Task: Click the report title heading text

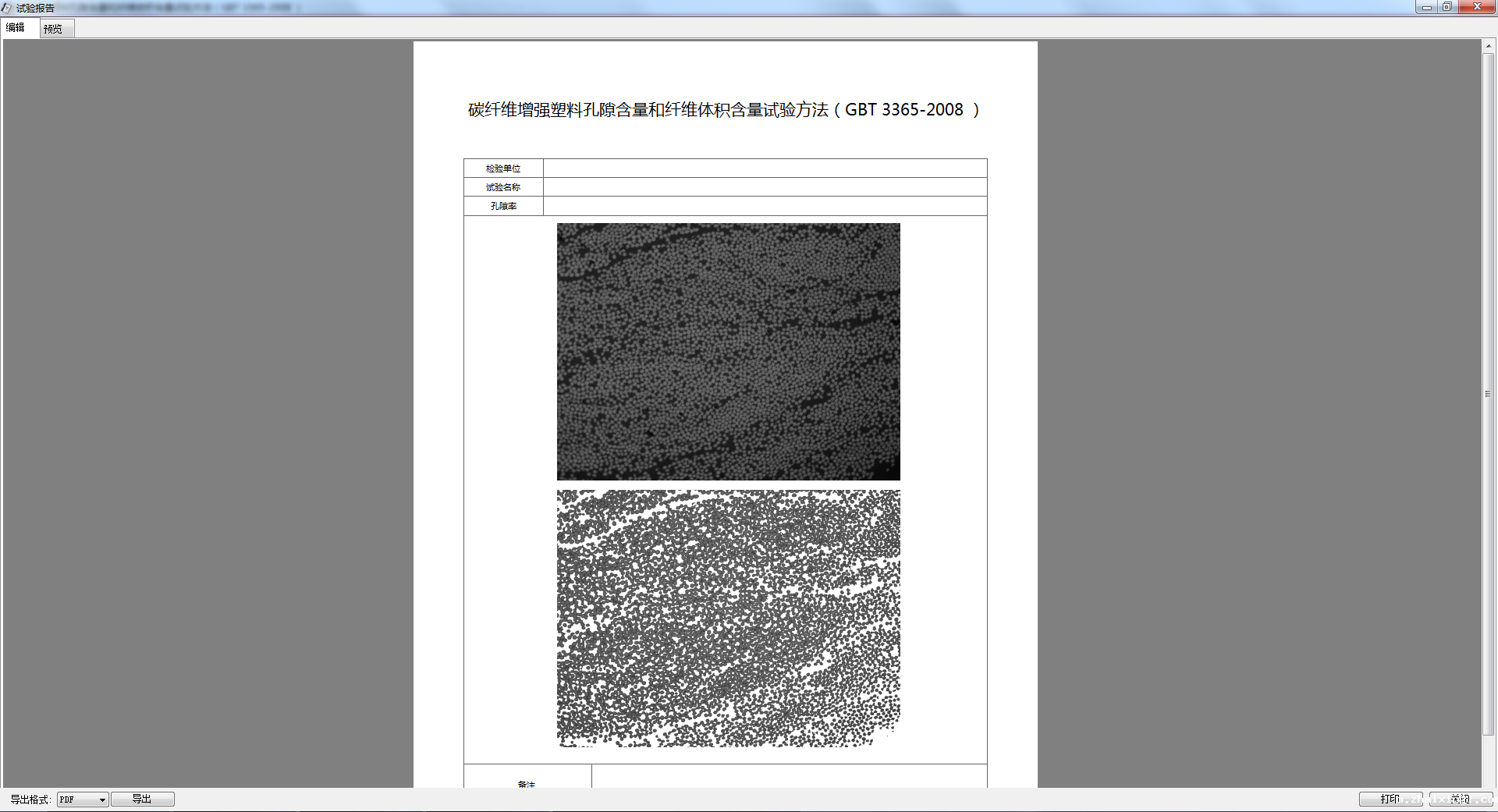Action: [x=722, y=110]
